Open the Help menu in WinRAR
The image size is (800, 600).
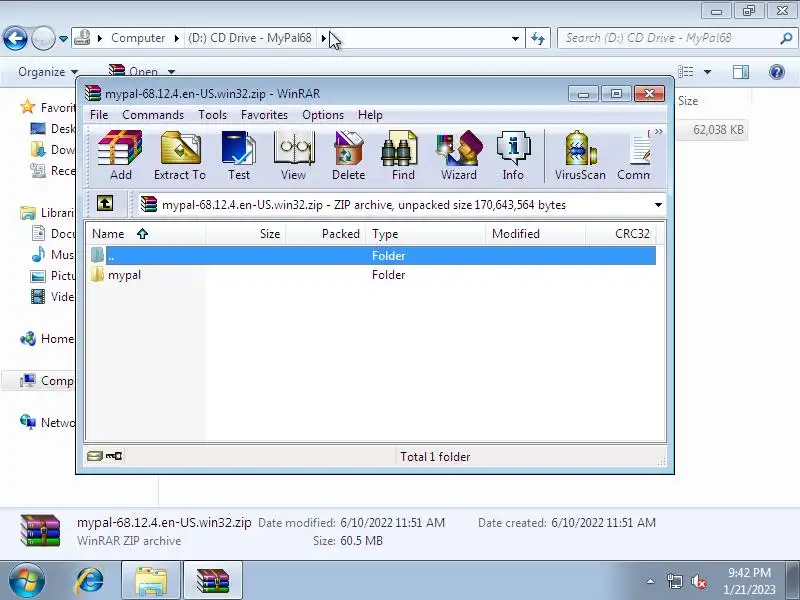[370, 115]
